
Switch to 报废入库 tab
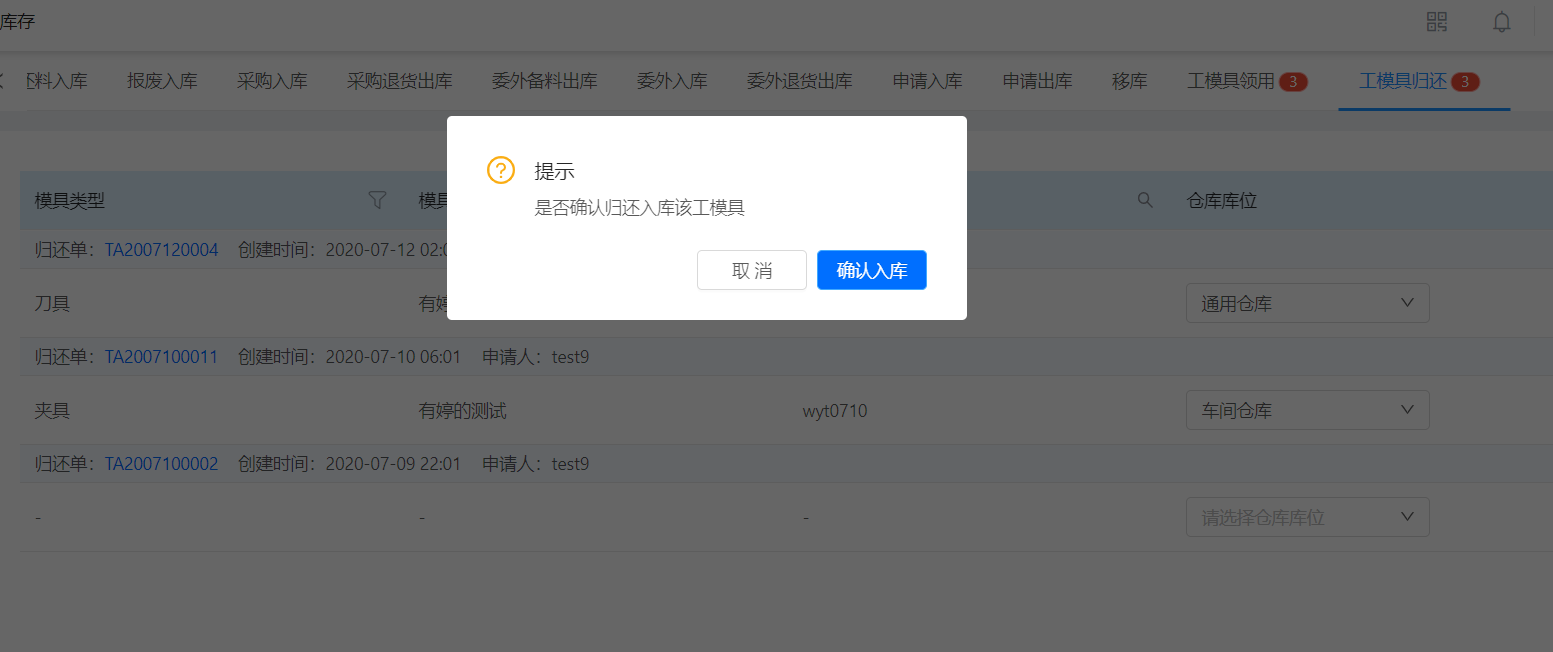(162, 82)
